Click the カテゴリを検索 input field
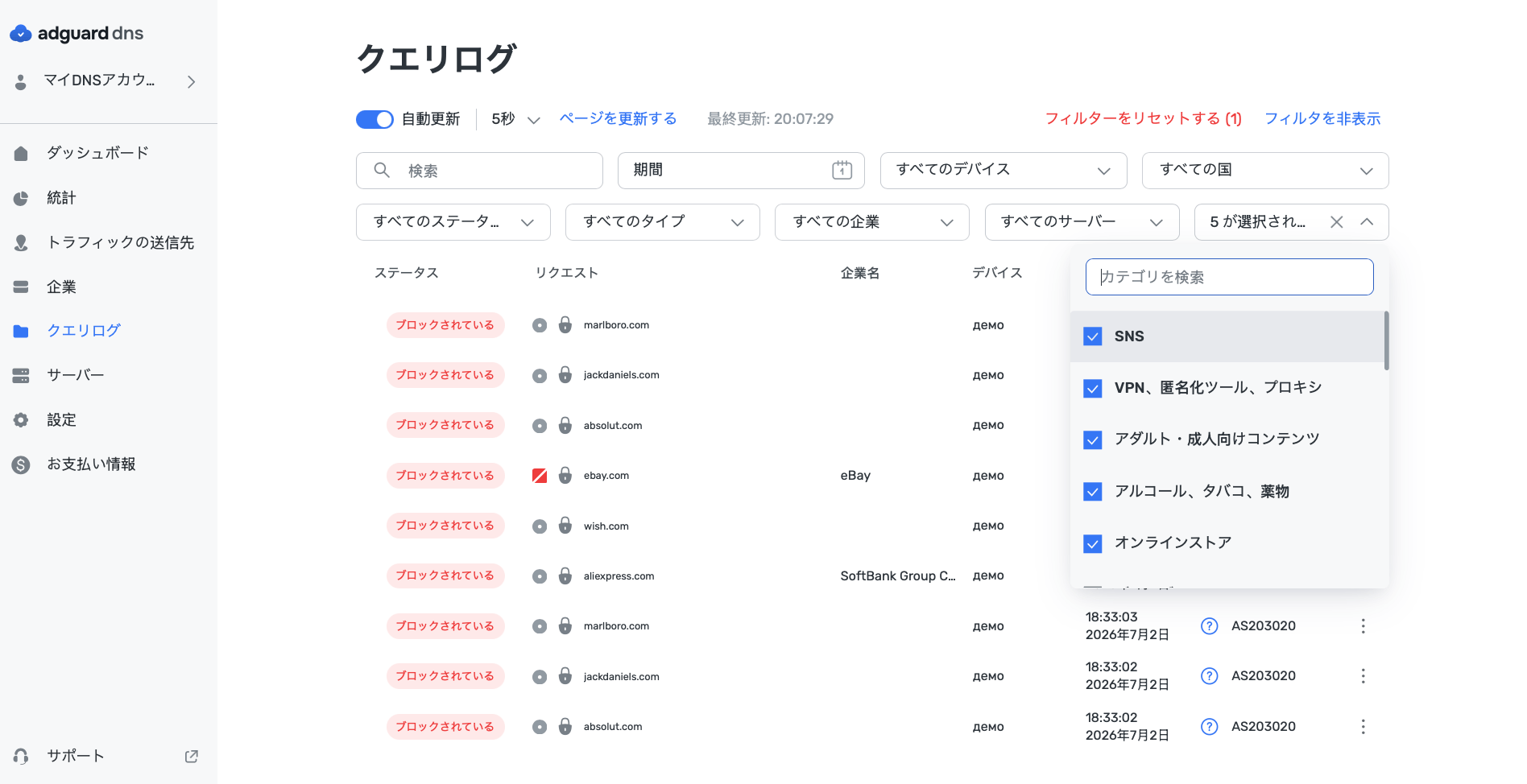The height and width of the screenshot is (784, 1527). click(1229, 277)
